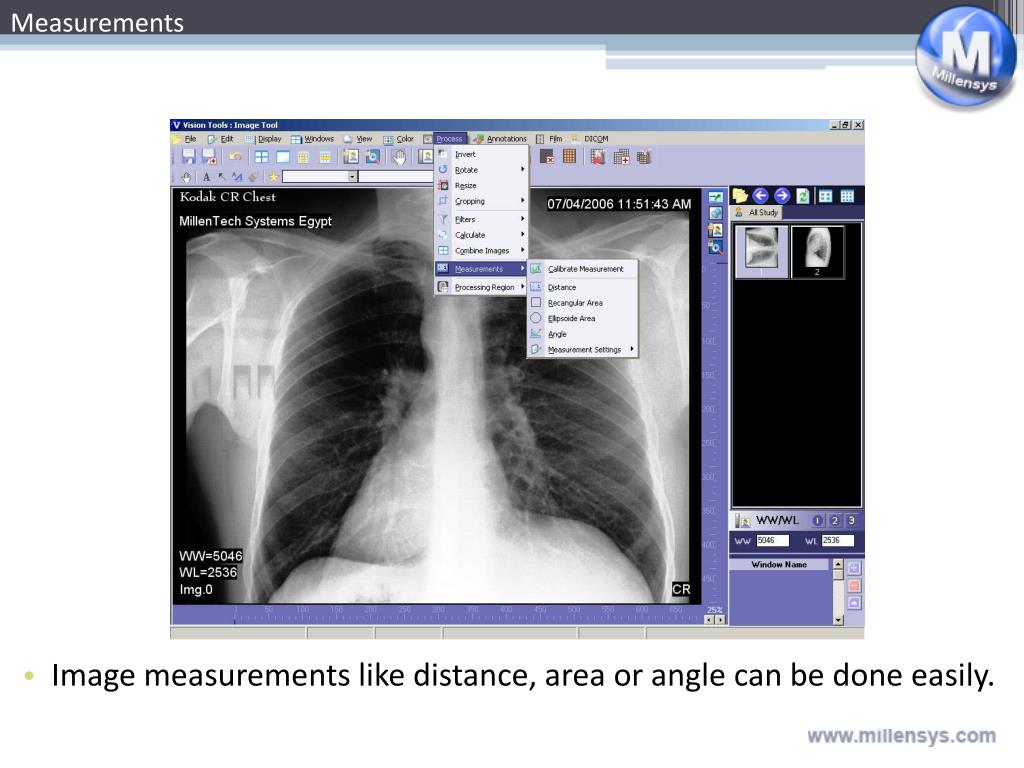Click the magnifier icon in vertical side strip
The height and width of the screenshot is (768, 1024).
tap(716, 248)
